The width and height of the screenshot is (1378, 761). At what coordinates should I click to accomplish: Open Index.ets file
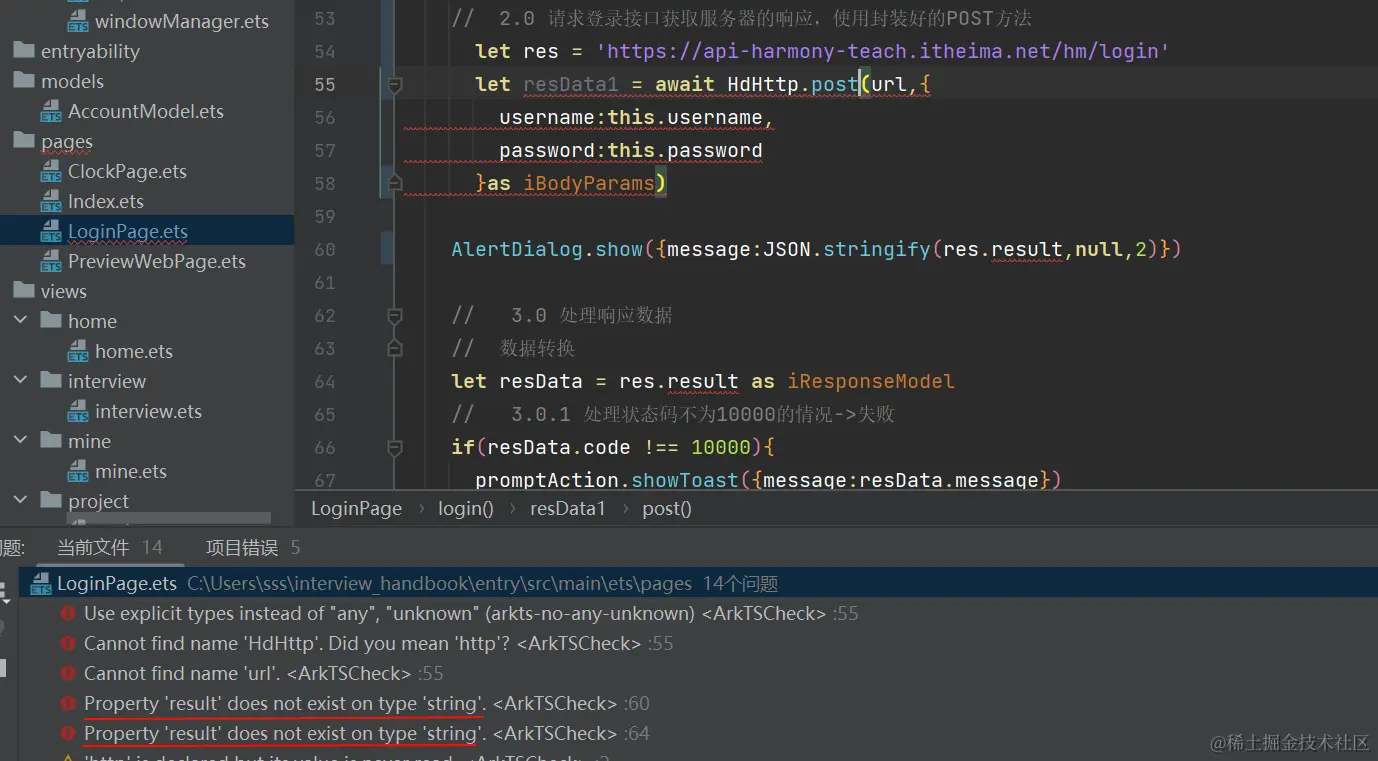pos(106,201)
